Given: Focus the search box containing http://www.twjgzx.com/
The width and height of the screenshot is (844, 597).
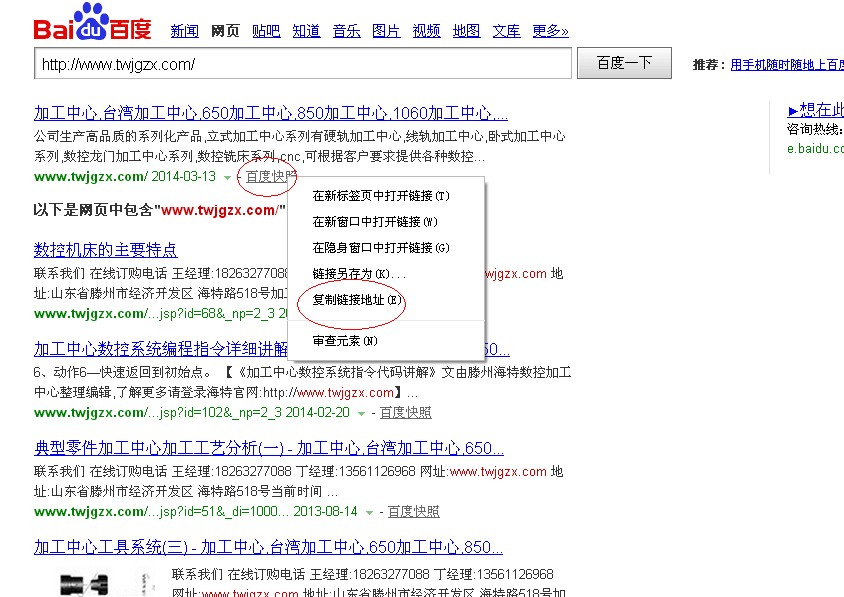Looking at the screenshot, I should pos(303,64).
